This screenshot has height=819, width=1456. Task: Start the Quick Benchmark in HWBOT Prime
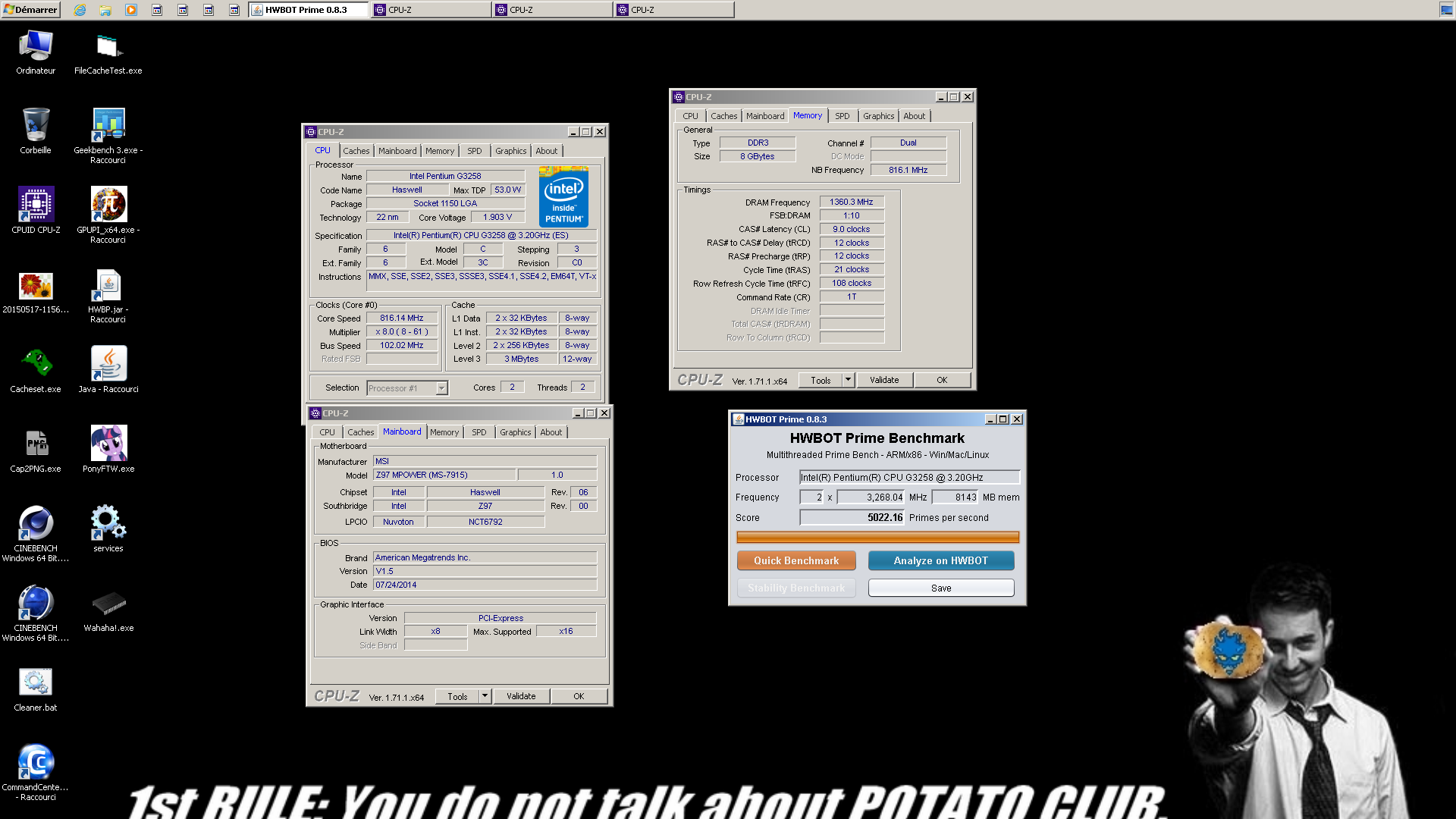coord(796,560)
